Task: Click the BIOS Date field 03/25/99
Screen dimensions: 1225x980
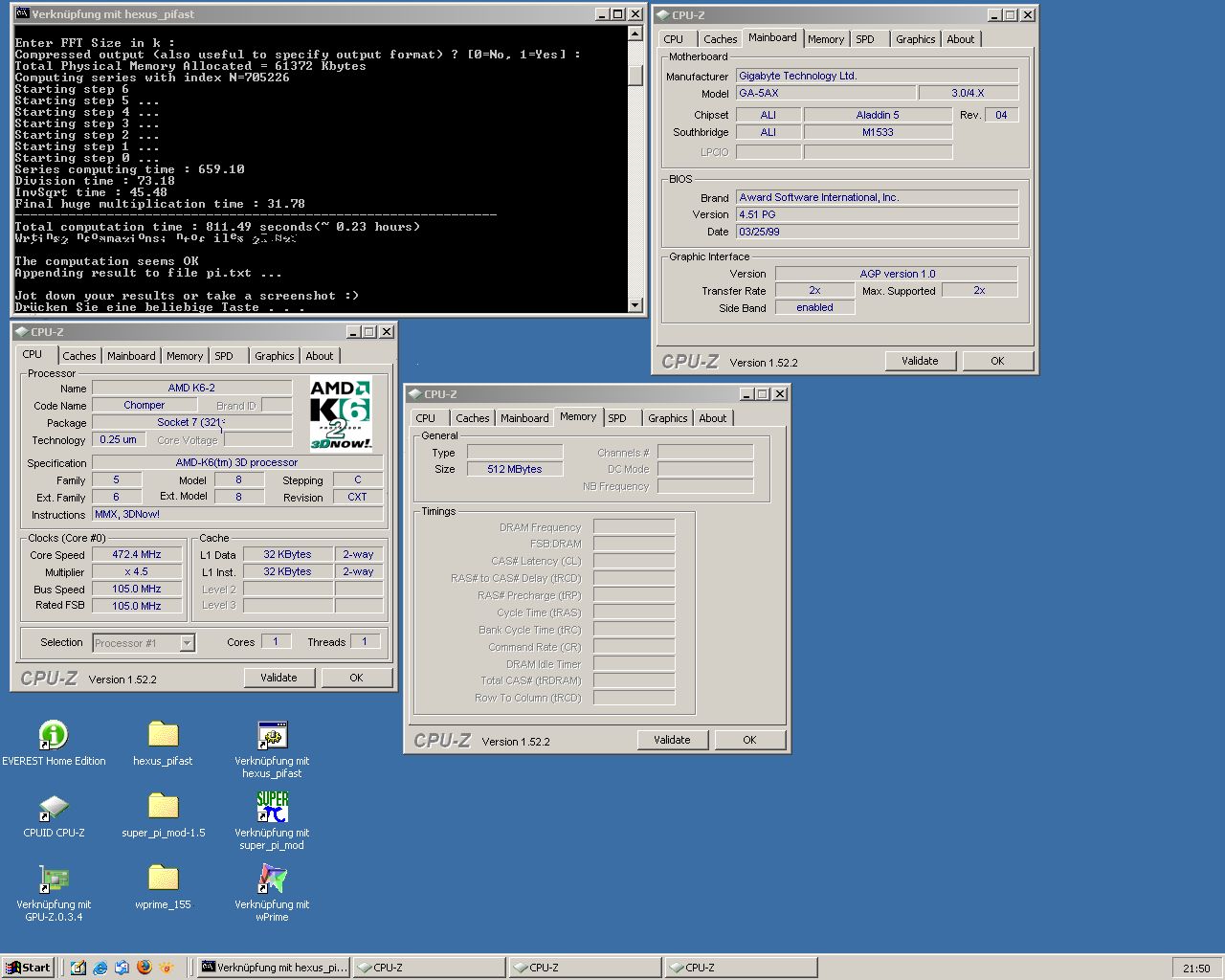Action: click(x=877, y=232)
